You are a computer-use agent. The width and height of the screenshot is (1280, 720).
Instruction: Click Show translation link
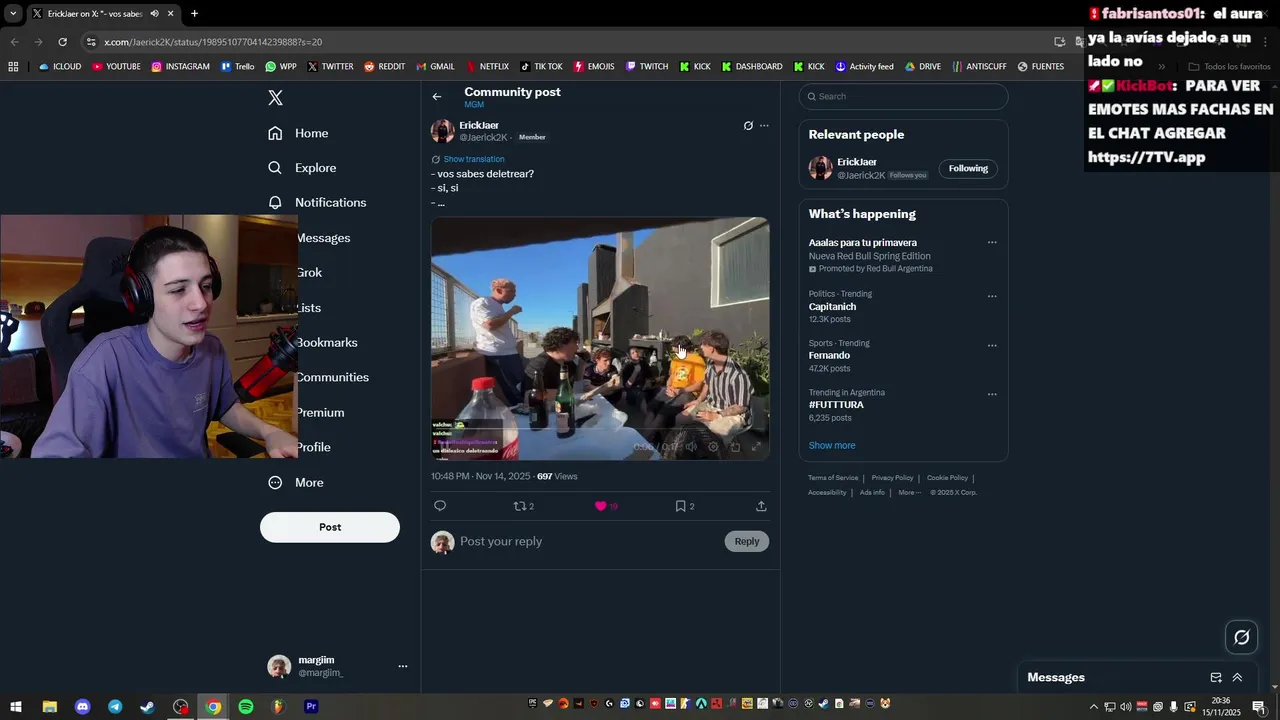(474, 159)
